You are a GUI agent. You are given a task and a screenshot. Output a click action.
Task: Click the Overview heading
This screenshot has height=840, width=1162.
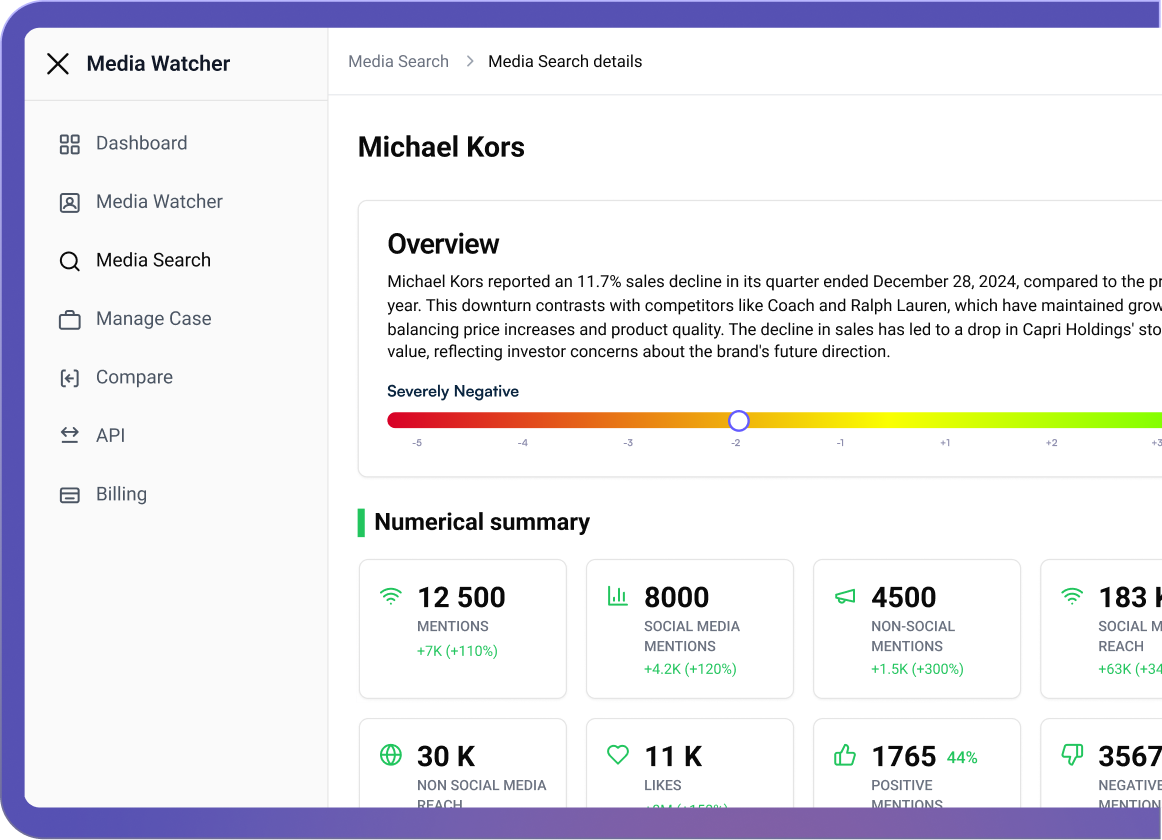(x=443, y=244)
